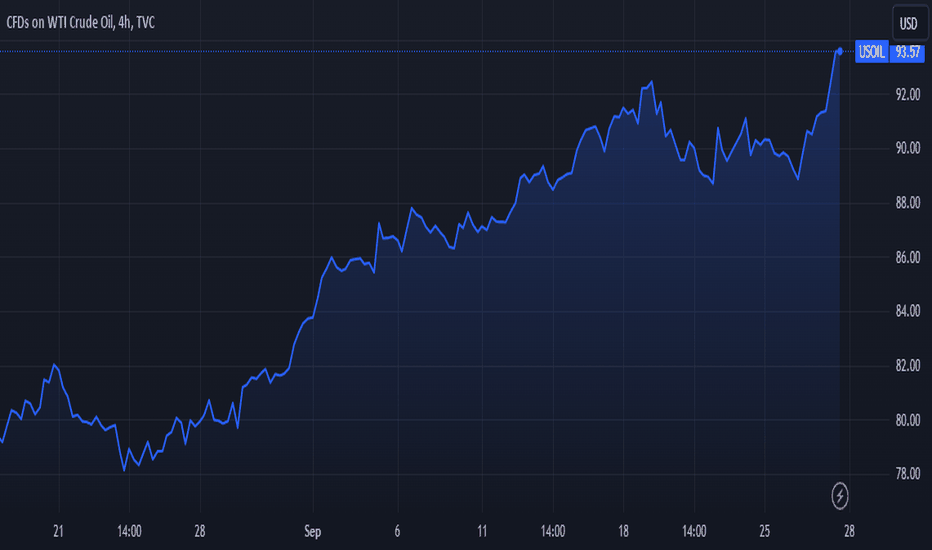Click the 90.00 price axis label
Image resolution: width=932 pixels, height=550 pixels.
908,148
